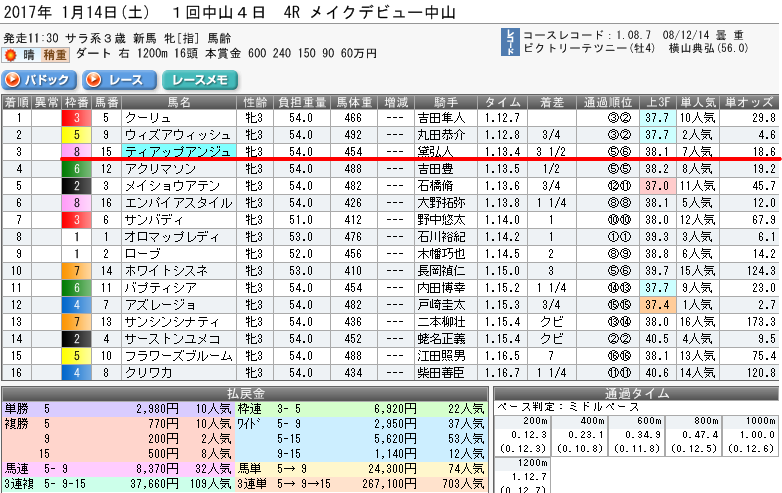The image size is (782, 493).
Task: Click jockey 吉田隼人
Action: click(441, 118)
